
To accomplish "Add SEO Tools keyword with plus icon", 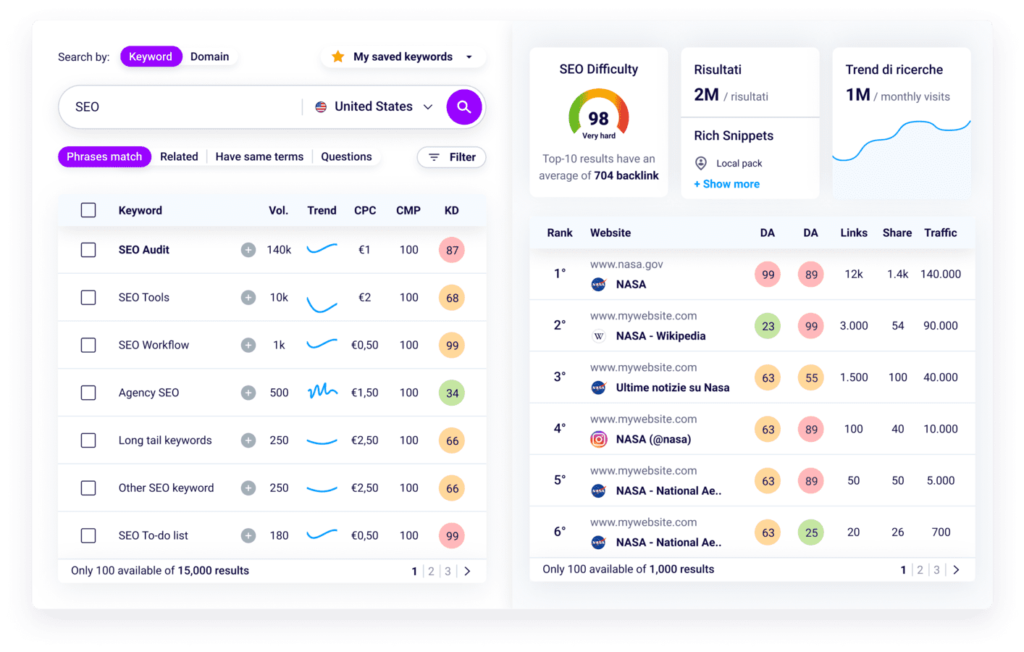I will coord(248,297).
